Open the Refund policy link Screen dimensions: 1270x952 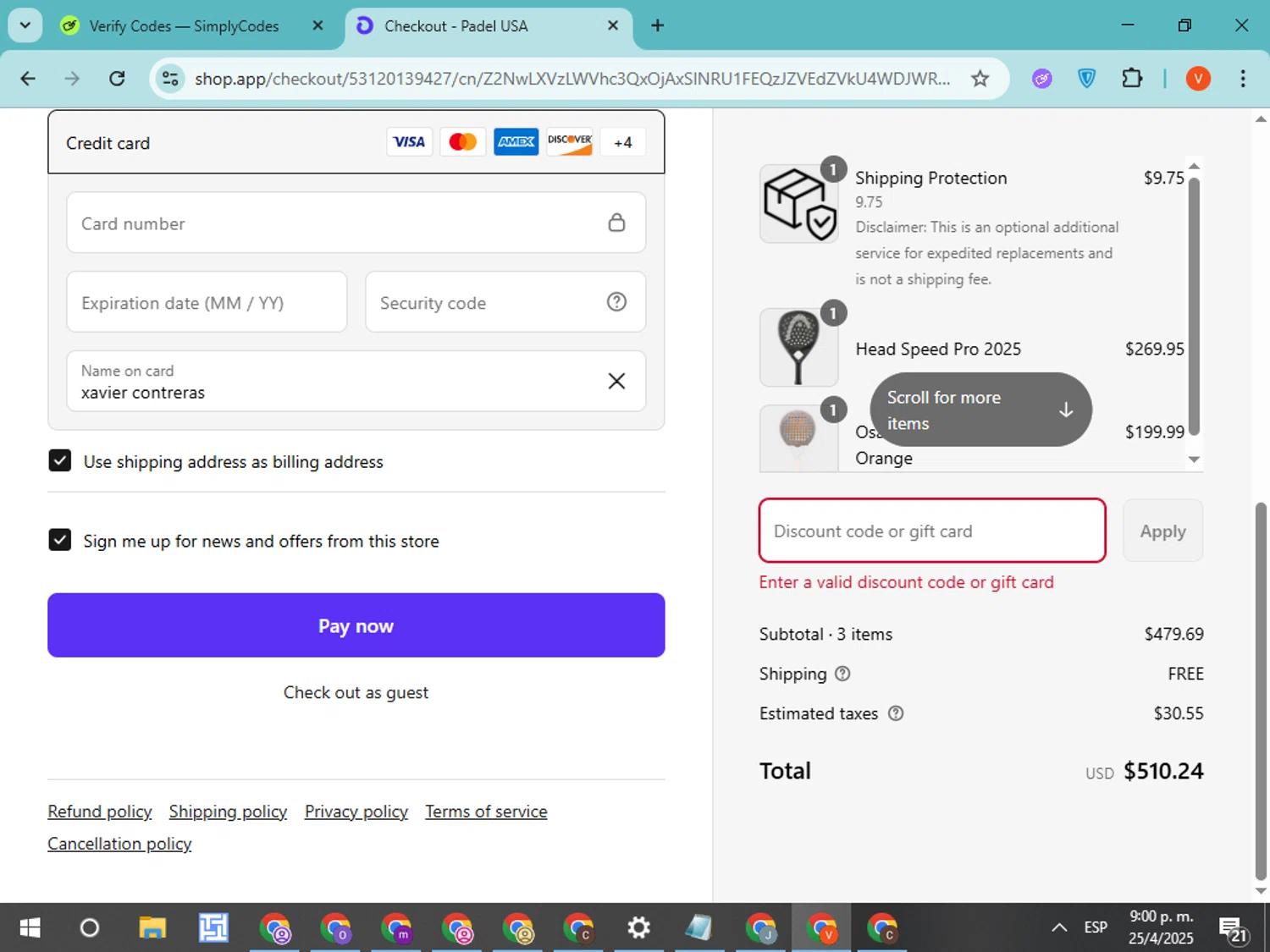[x=100, y=812]
